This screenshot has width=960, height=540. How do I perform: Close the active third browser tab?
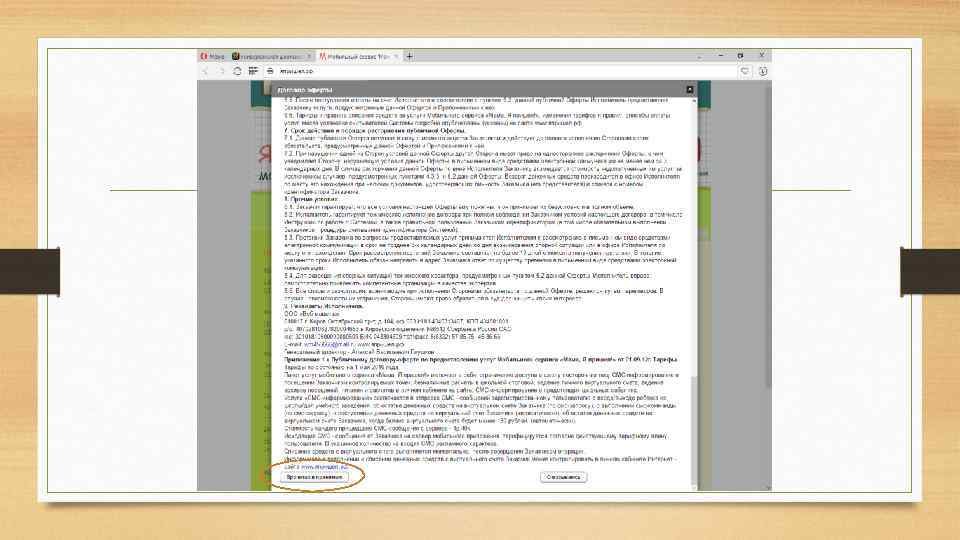click(396, 56)
